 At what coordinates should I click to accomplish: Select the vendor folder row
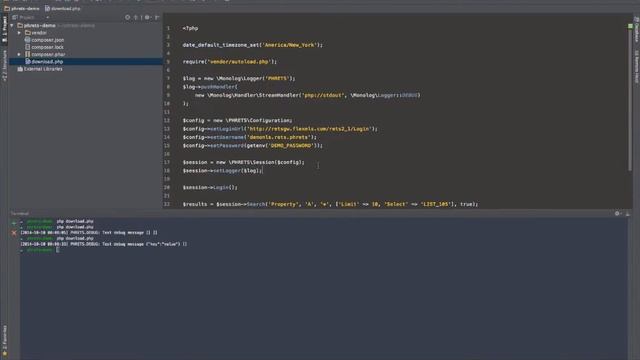pos(86,33)
